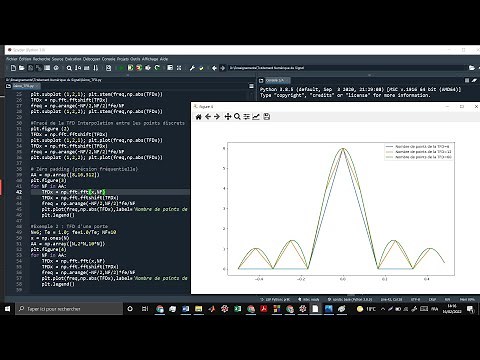Open the Recherche menu
This screenshot has width=480, height=360.
(x=42, y=59)
